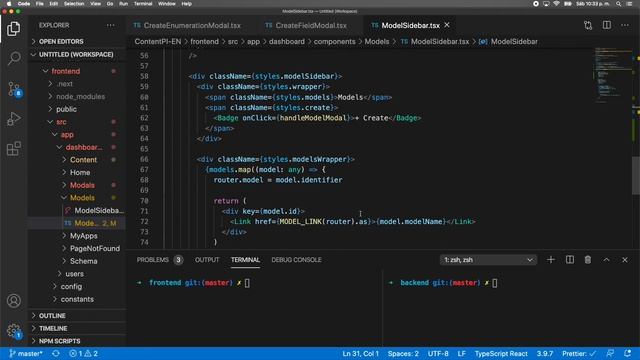Open the Explorer view in activity bar

tap(13, 29)
